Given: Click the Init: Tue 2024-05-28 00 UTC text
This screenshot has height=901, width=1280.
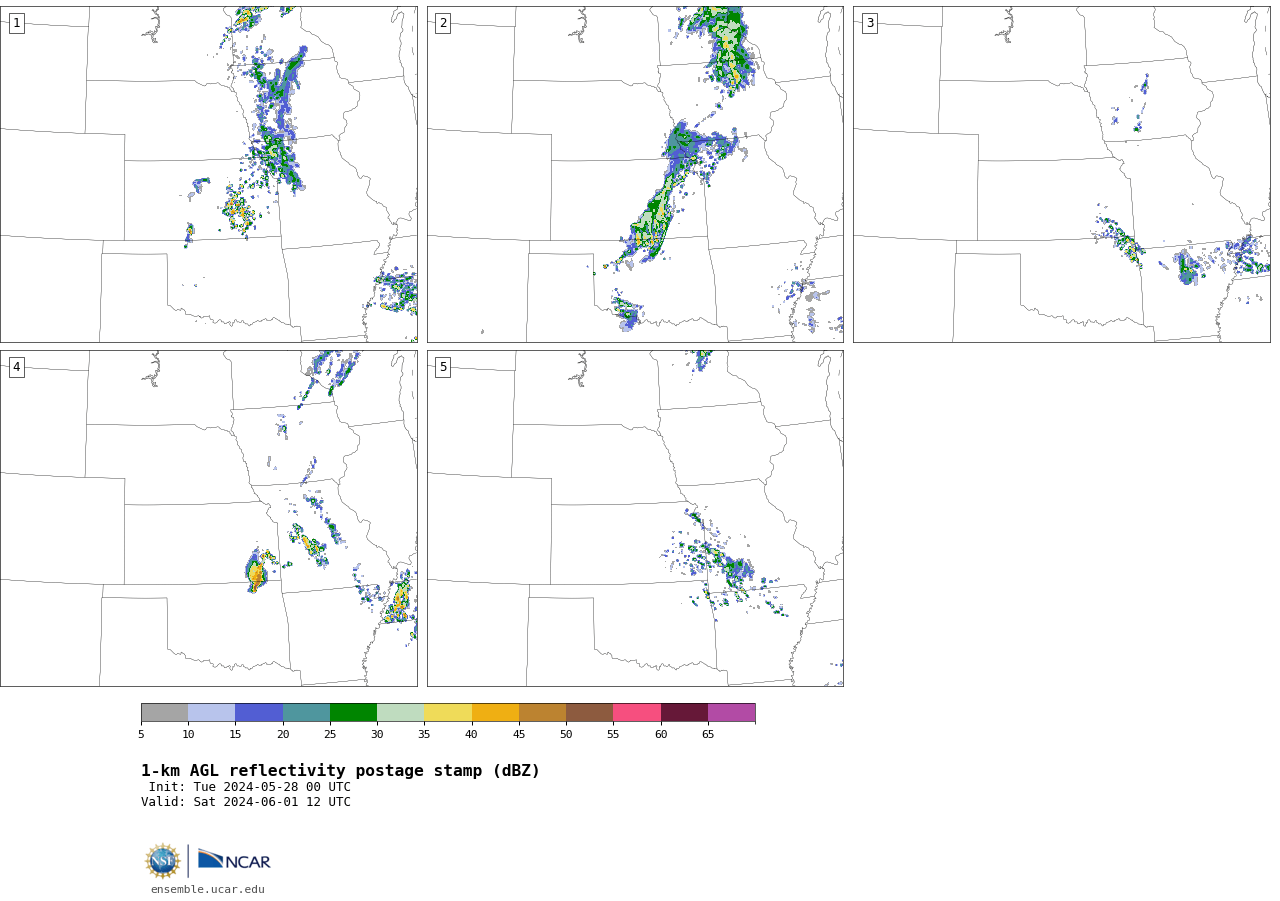Looking at the screenshot, I should click(250, 787).
